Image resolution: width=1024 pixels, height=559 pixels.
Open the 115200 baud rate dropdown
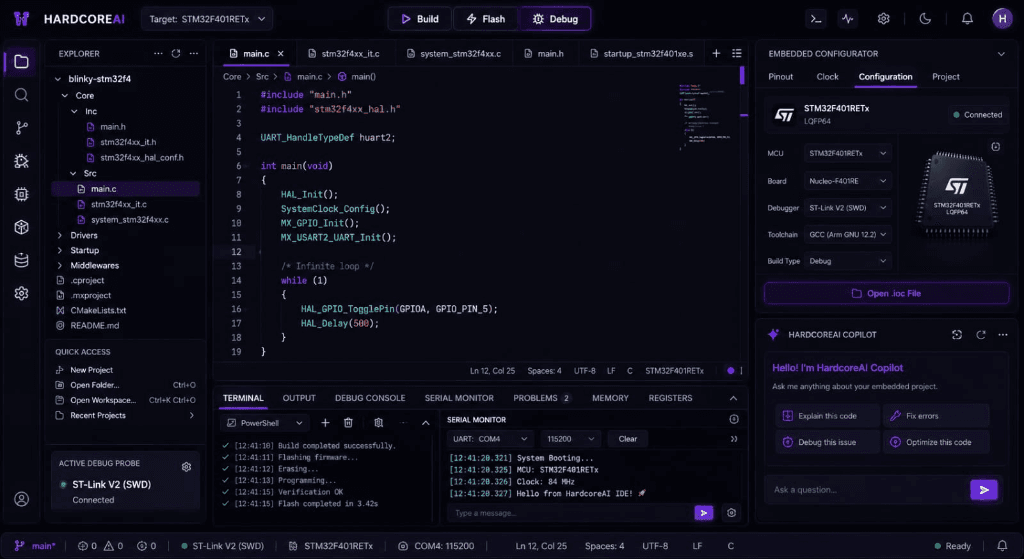click(570, 439)
